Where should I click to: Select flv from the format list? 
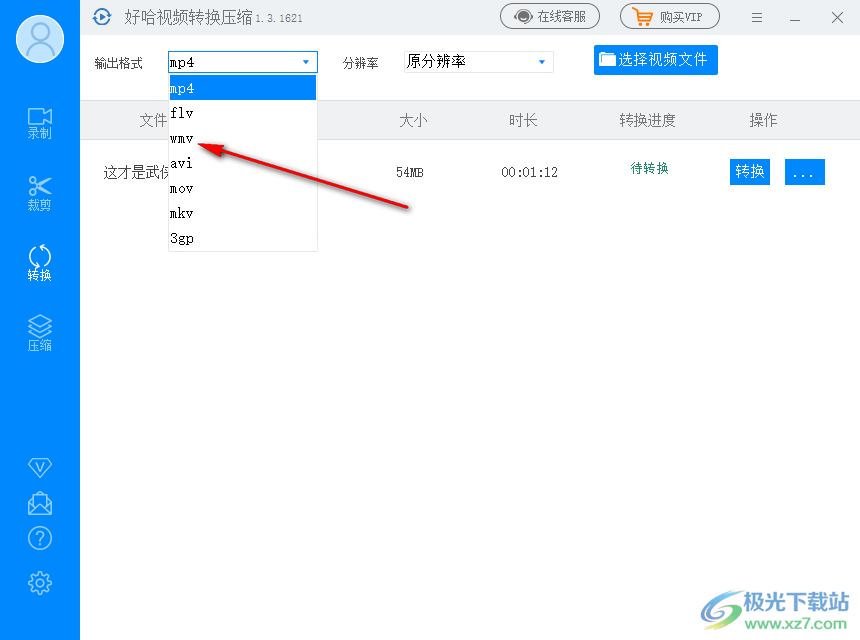point(242,113)
